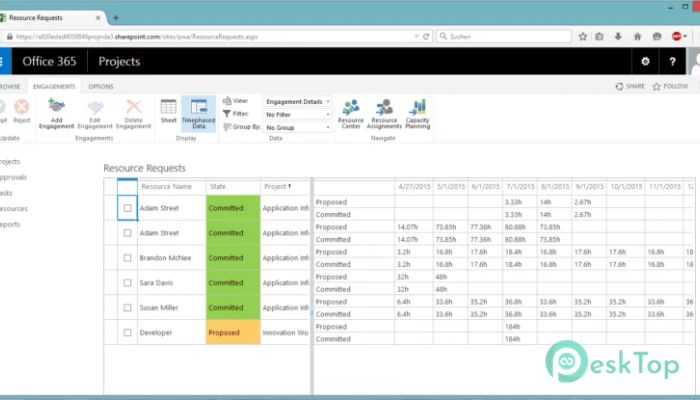The width and height of the screenshot is (700, 400).
Task: Tick the Developer row checkbox
Action: (x=127, y=333)
